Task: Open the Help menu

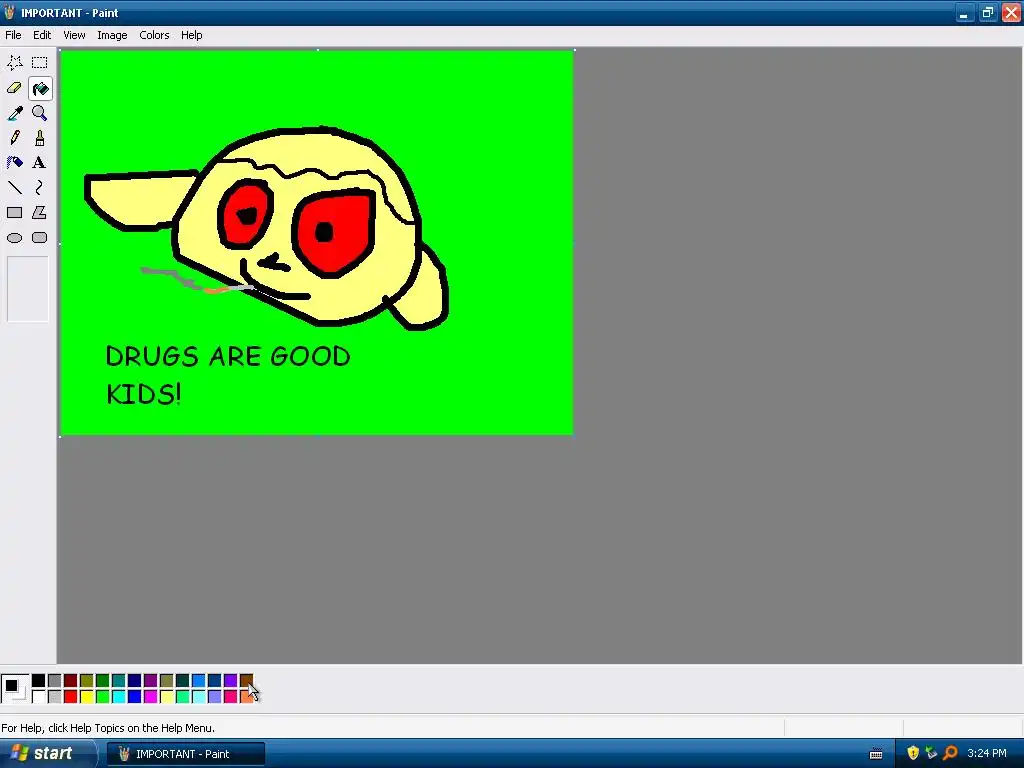Action: point(191,35)
